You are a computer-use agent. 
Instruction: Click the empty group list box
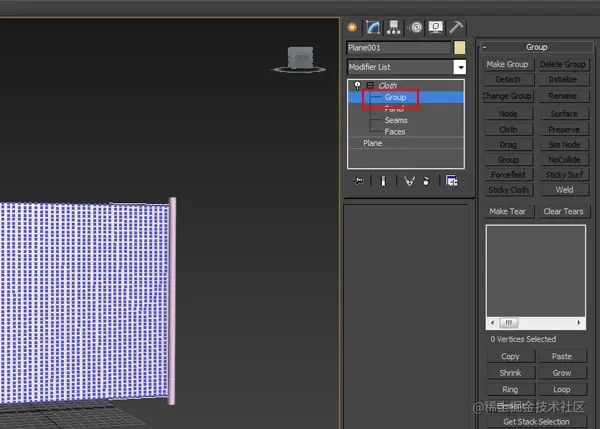click(536, 271)
